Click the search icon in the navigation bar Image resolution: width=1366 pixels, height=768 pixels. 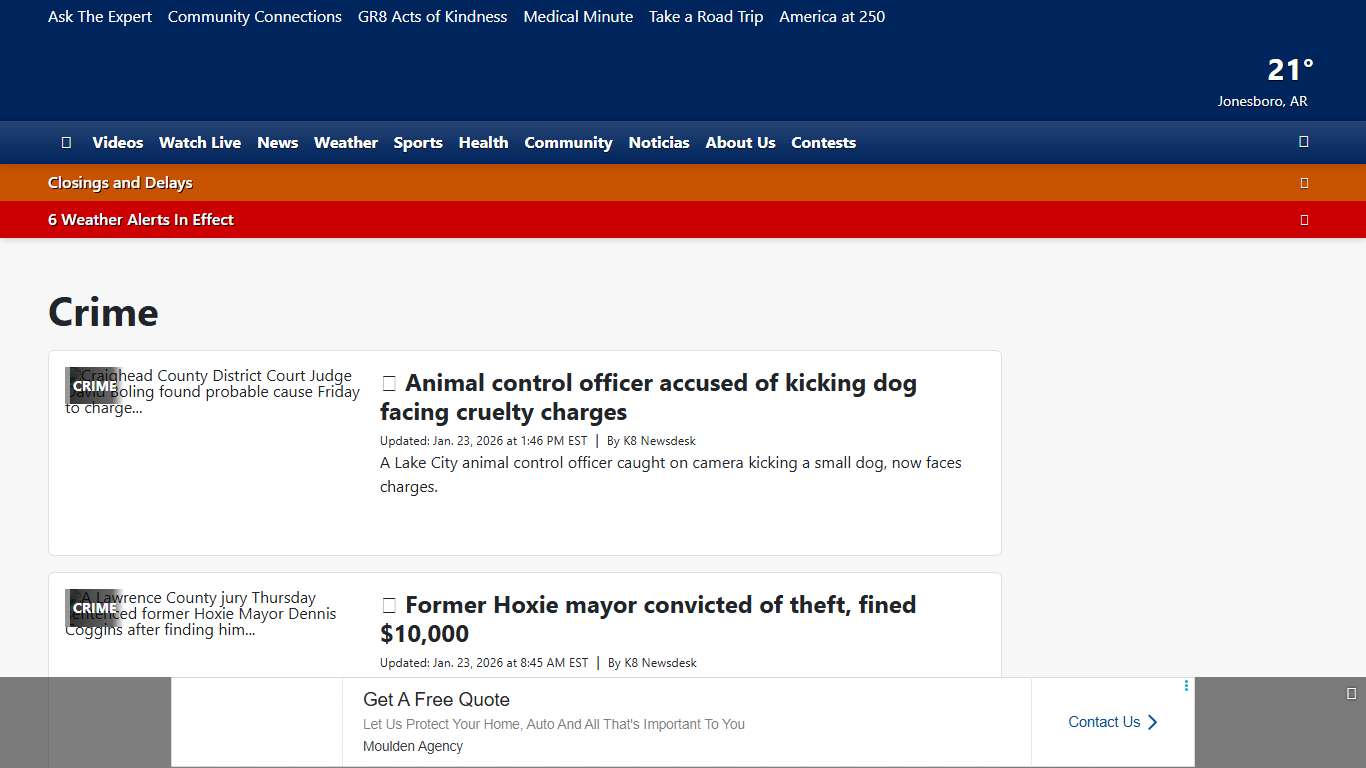point(1303,142)
